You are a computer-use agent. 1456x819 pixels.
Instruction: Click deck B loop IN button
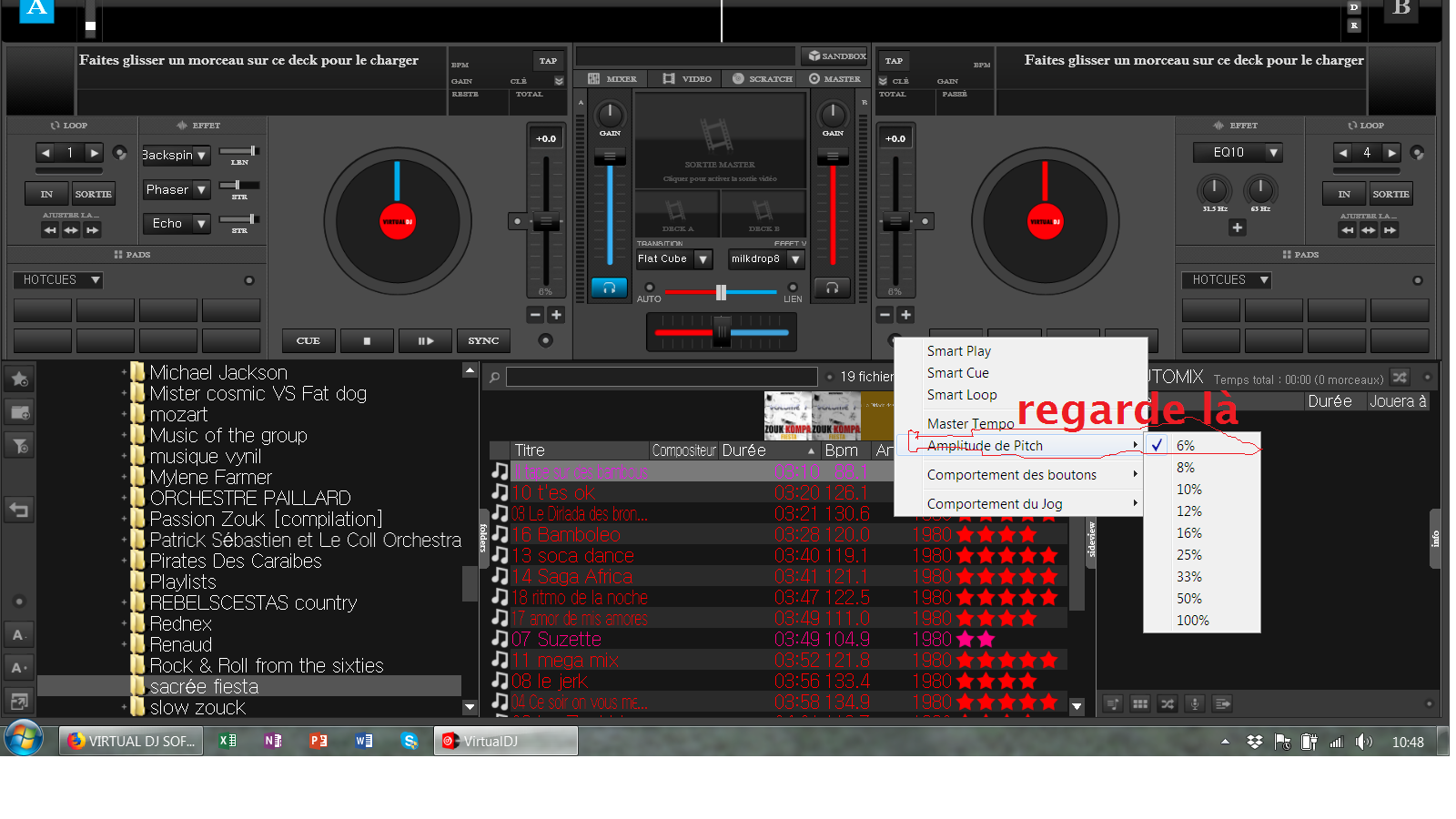(x=1344, y=194)
